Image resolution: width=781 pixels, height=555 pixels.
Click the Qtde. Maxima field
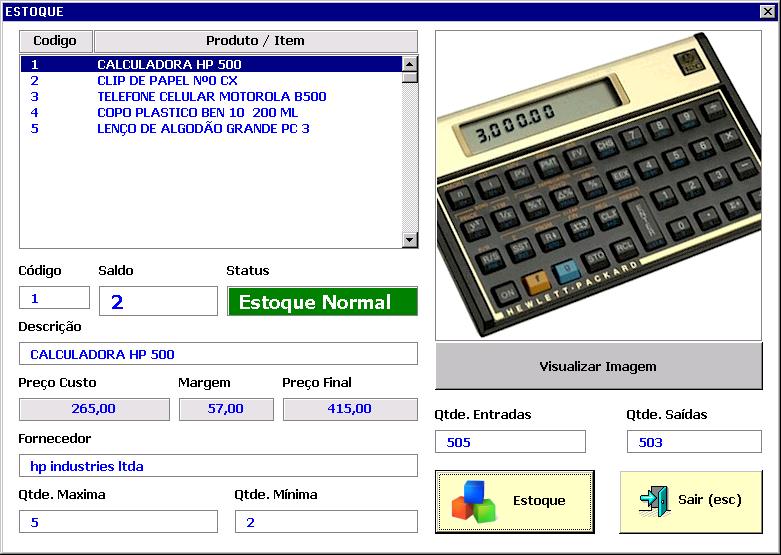point(119,522)
